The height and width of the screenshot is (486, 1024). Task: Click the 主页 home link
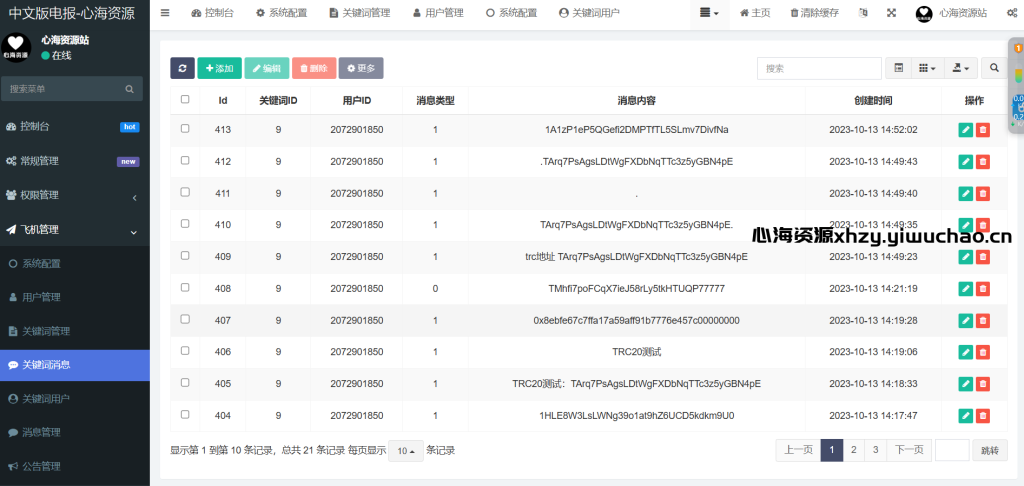[755, 13]
